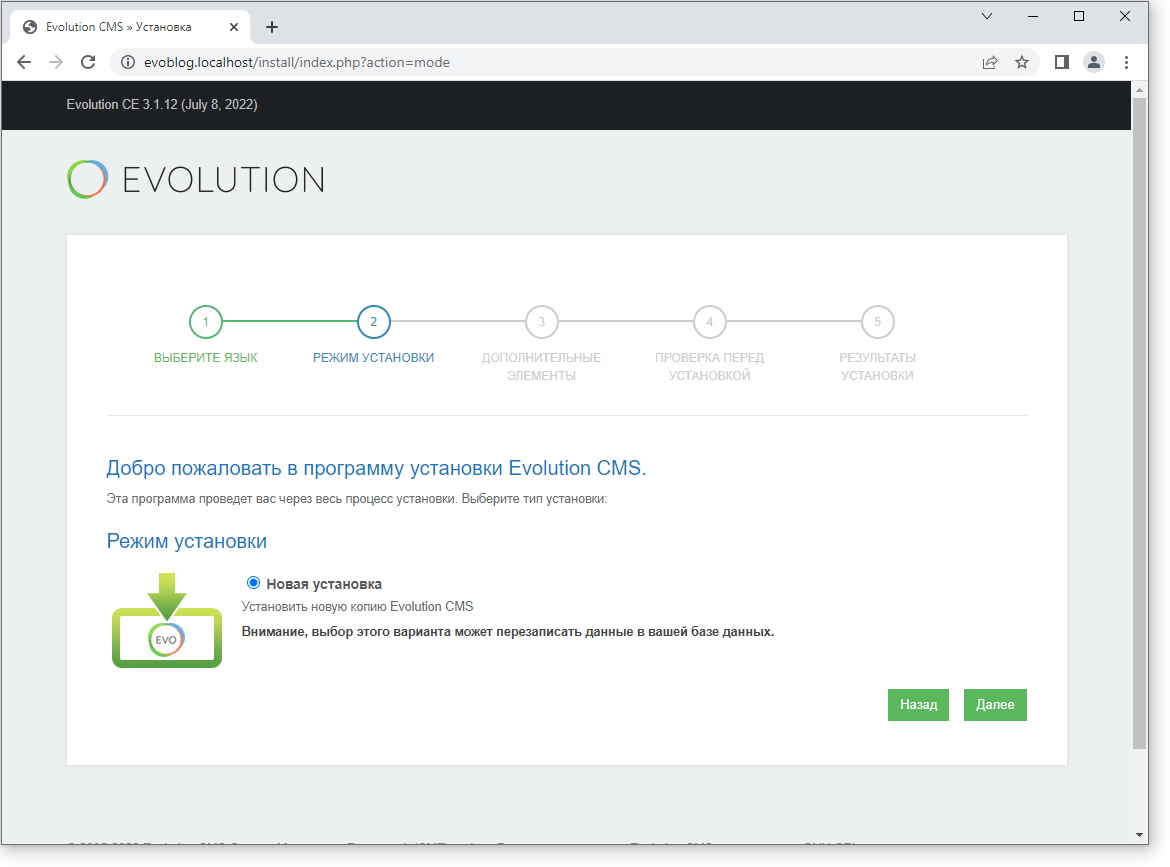This screenshot has width=1170, height=867.
Task: Open the Chrome three-dot menu
Action: click(x=1127, y=62)
